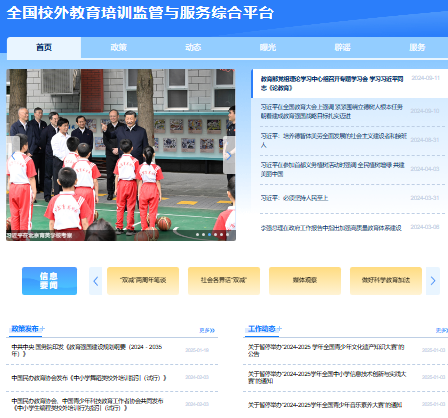Open the 媒体观察 card
Screen dimensions: 448x418
tap(305, 281)
